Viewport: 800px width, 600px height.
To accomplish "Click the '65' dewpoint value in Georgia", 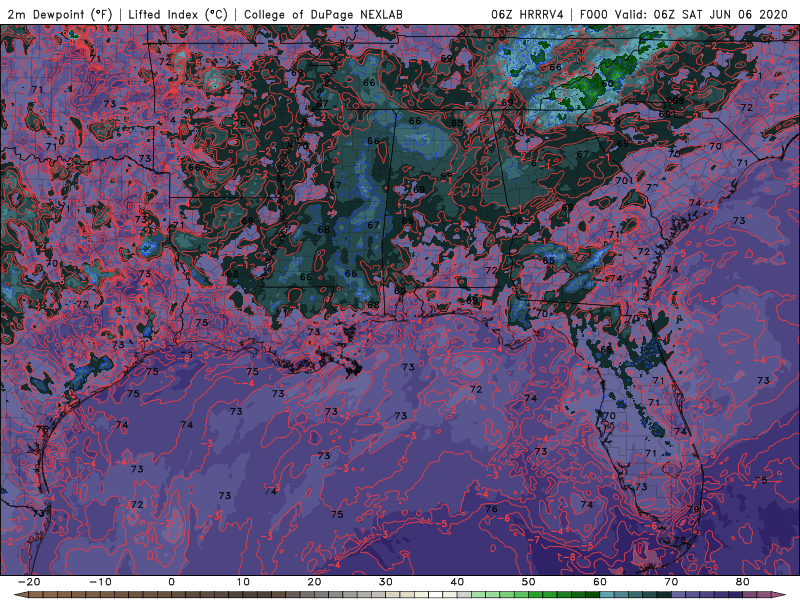I will [x=548, y=260].
